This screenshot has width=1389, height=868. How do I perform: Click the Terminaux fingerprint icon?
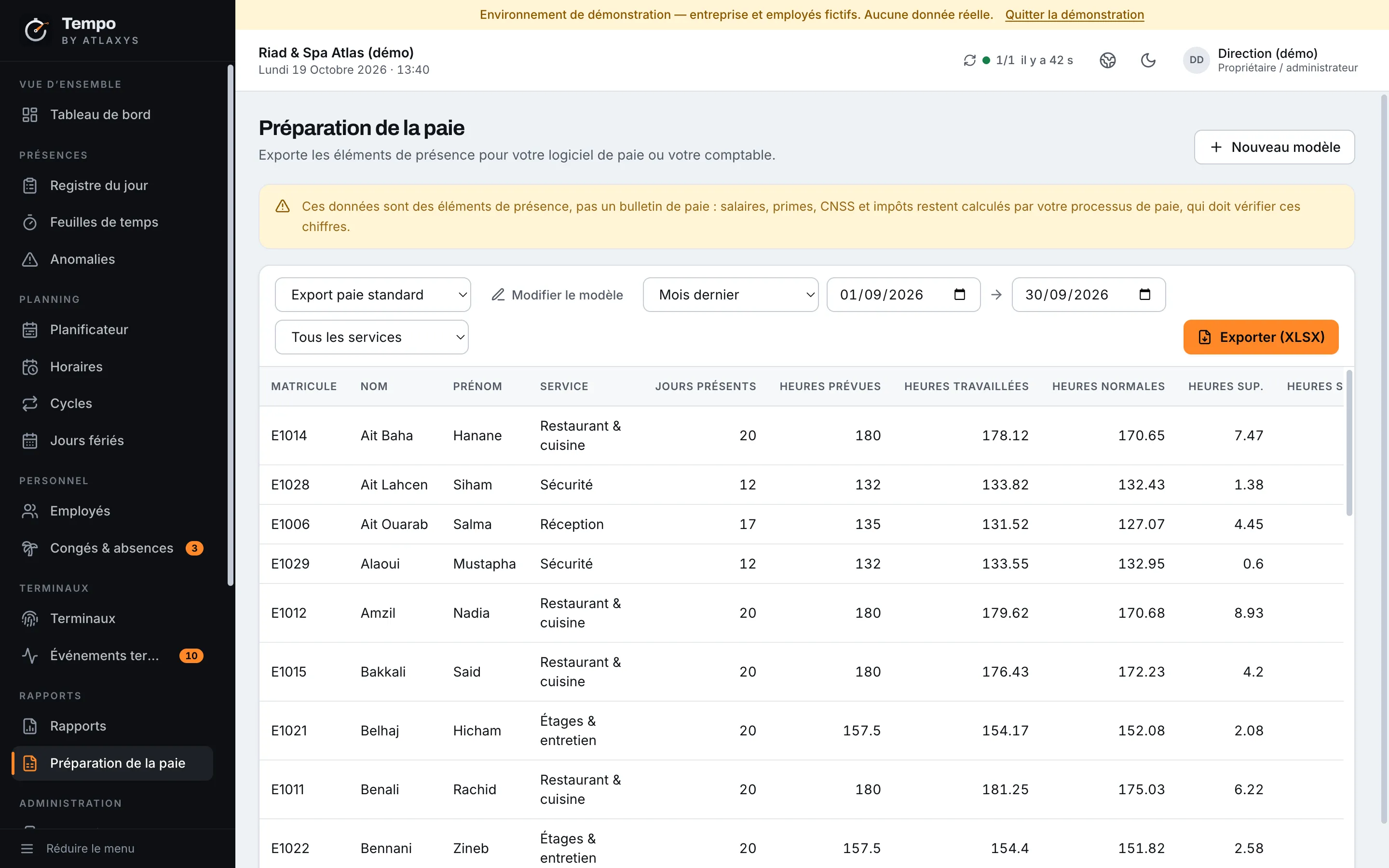click(30, 619)
